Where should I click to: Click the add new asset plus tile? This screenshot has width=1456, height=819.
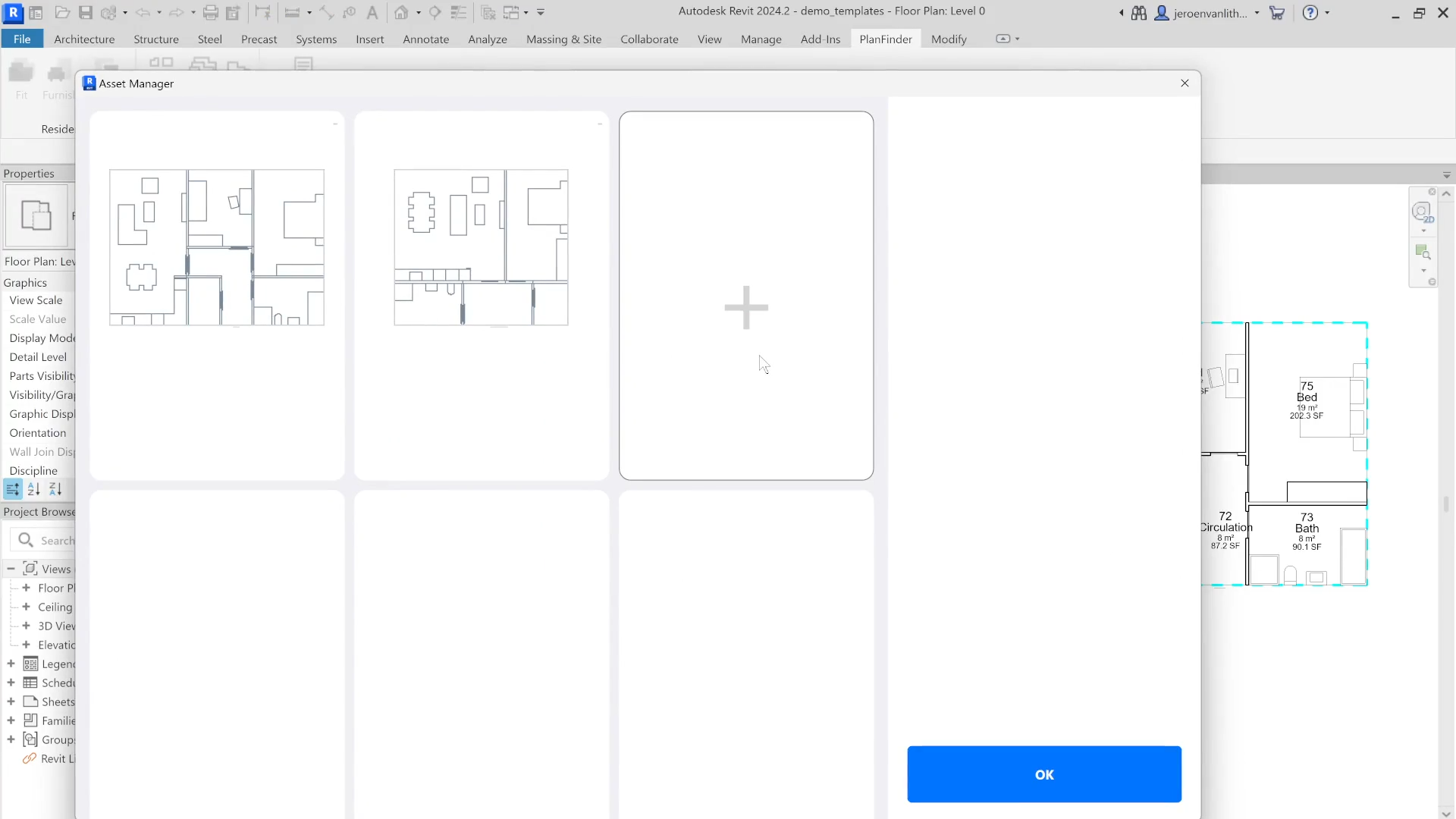745,307
